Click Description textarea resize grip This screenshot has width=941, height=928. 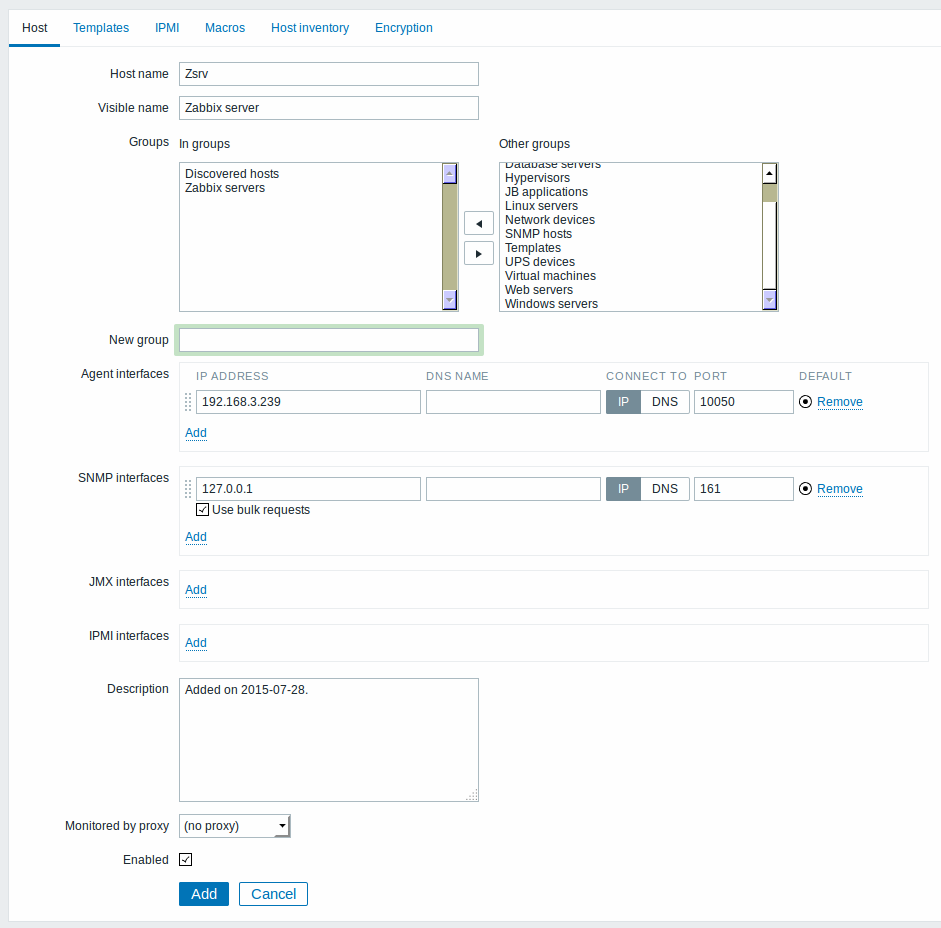[x=473, y=795]
